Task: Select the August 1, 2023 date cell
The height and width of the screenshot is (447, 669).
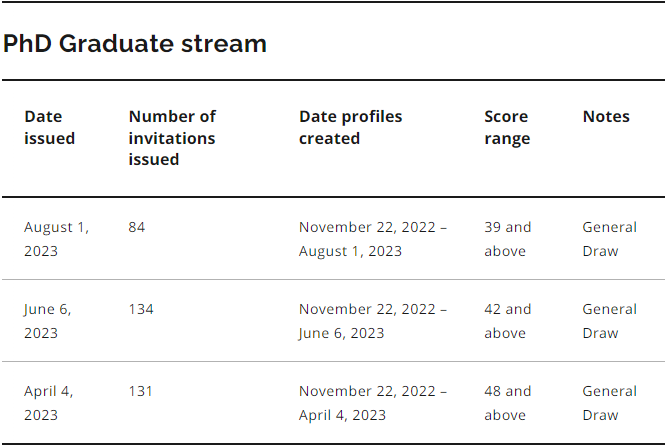Action: (x=56, y=239)
